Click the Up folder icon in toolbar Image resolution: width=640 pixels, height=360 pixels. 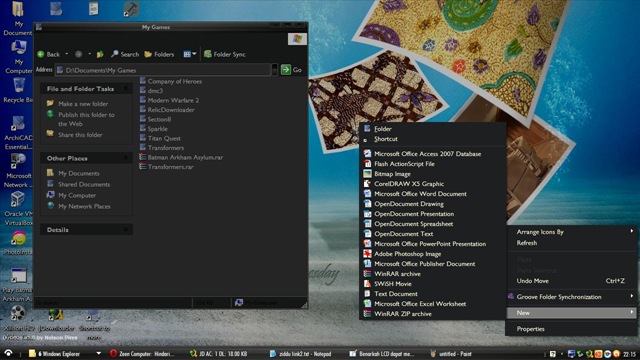click(x=100, y=54)
